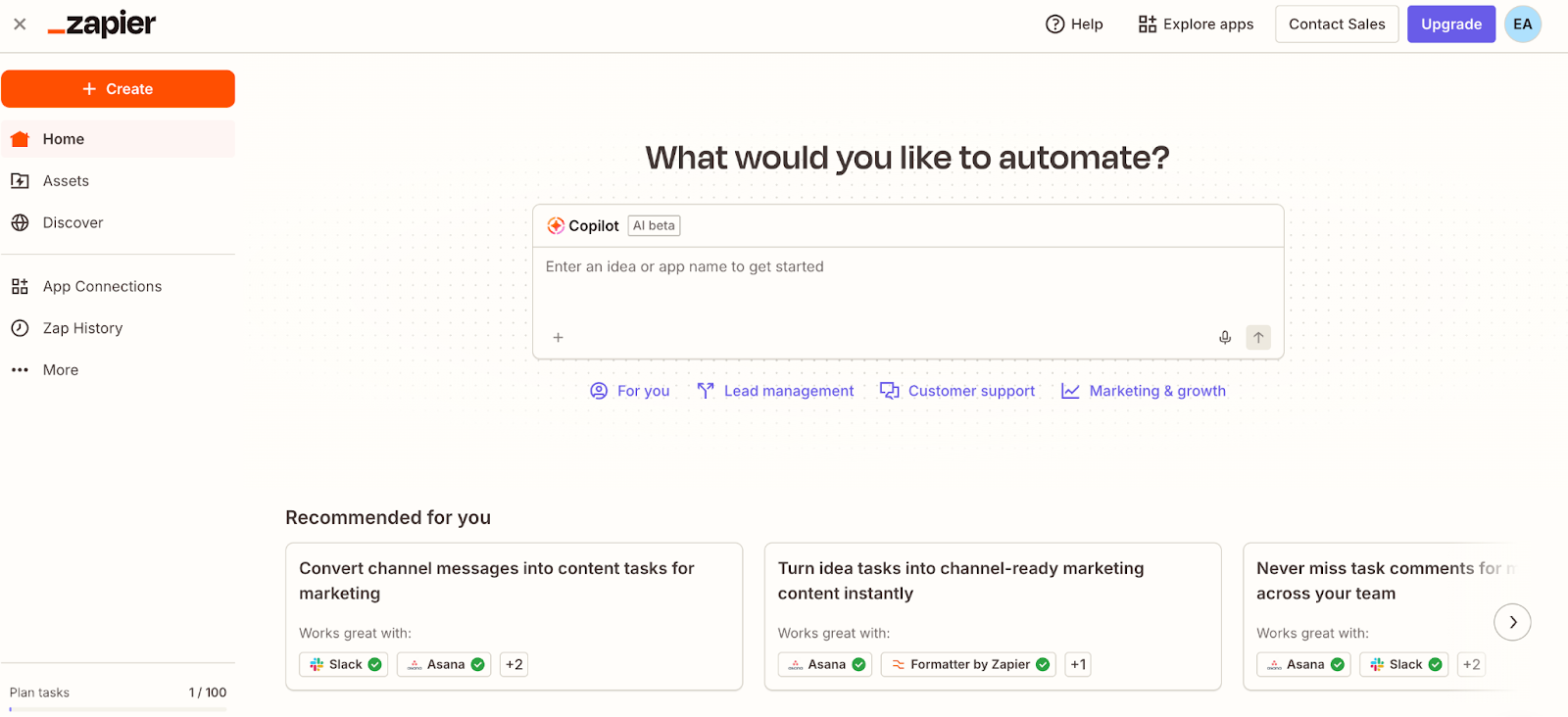Click the orange Create button
Screen dimensions: 1568x717
click(118, 89)
